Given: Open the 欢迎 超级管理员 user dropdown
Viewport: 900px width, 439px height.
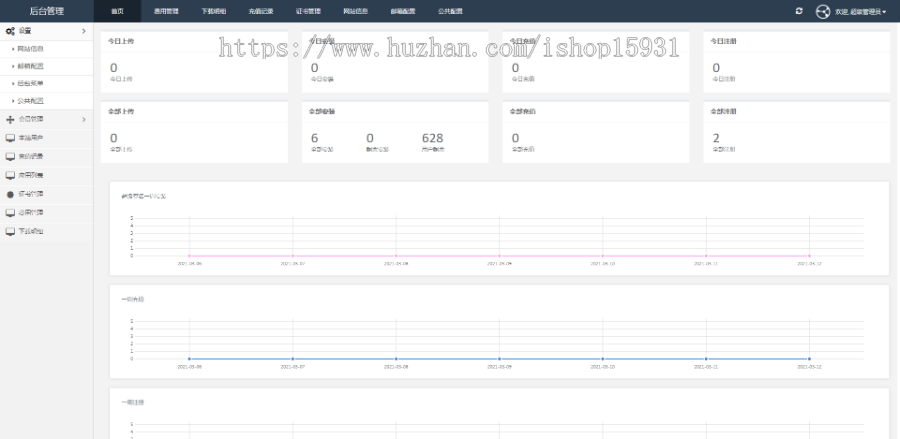Looking at the screenshot, I should [x=859, y=12].
